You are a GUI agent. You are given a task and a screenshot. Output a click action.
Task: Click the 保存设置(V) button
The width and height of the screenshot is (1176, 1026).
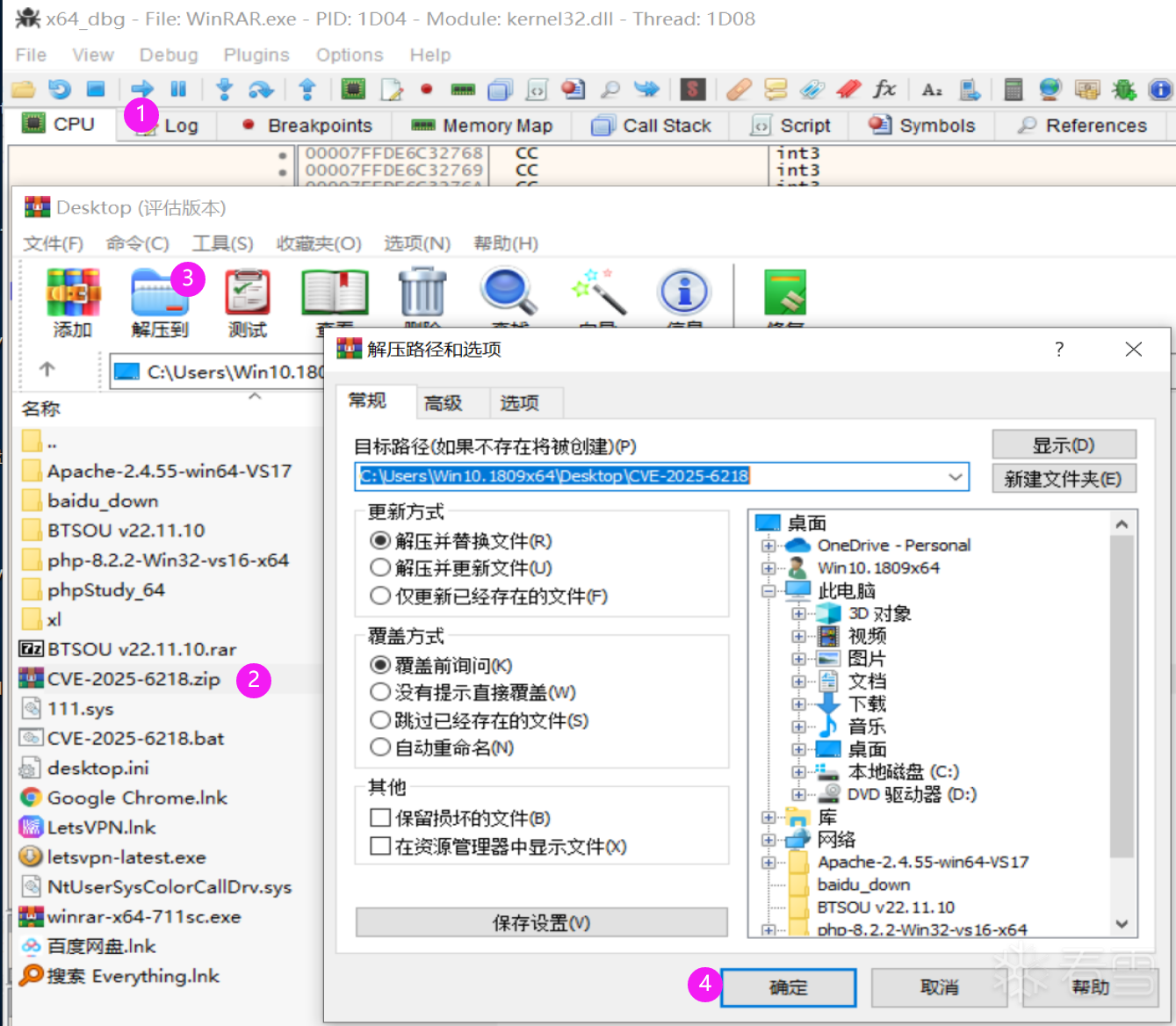(541, 922)
